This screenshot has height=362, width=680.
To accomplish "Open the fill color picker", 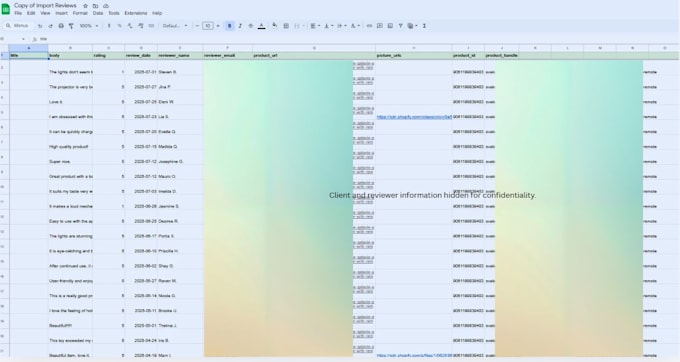I will pos(275,26).
